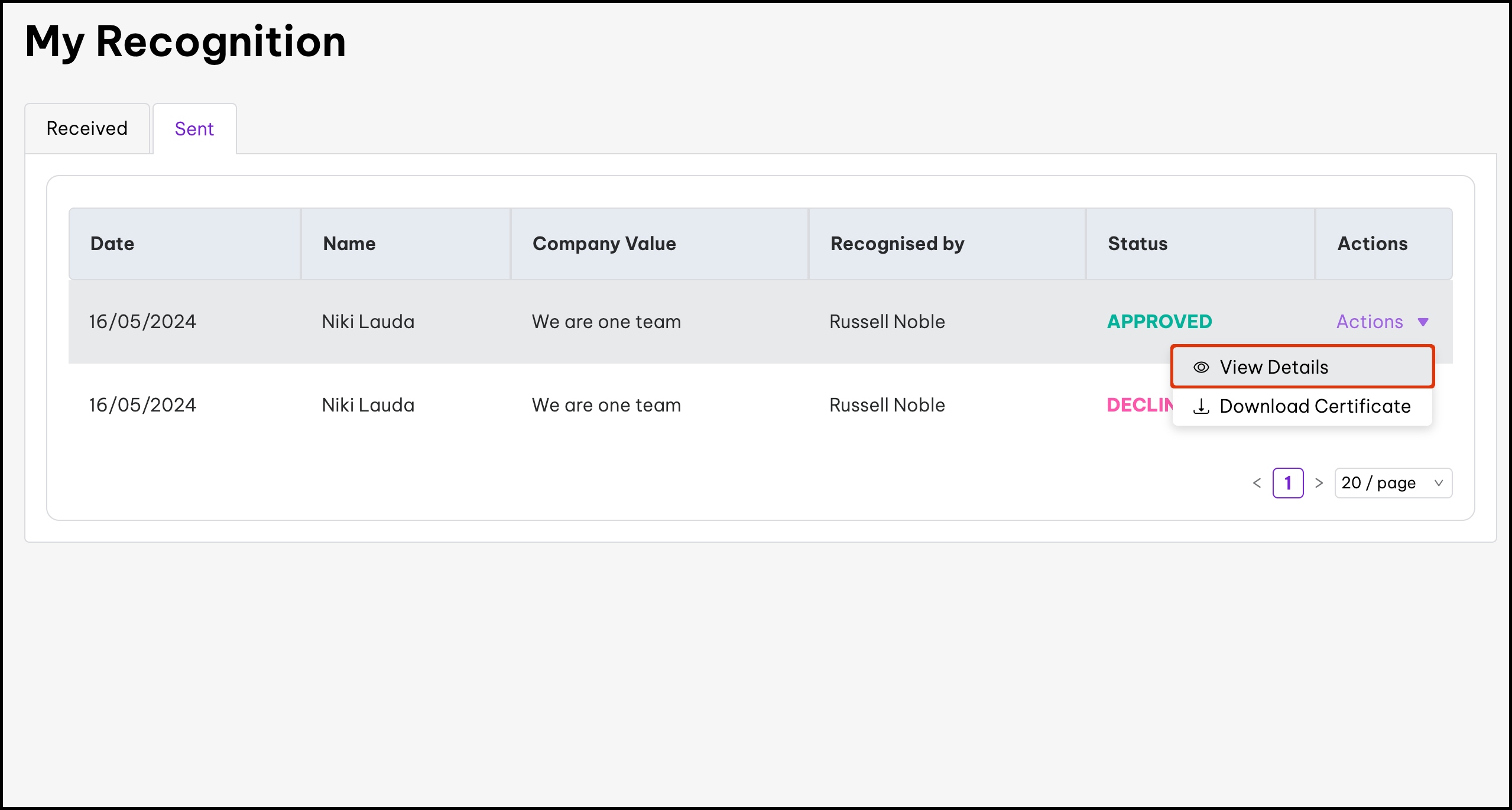Image resolution: width=1512 pixels, height=810 pixels.
Task: Switch to the Received tab
Action: 87,128
